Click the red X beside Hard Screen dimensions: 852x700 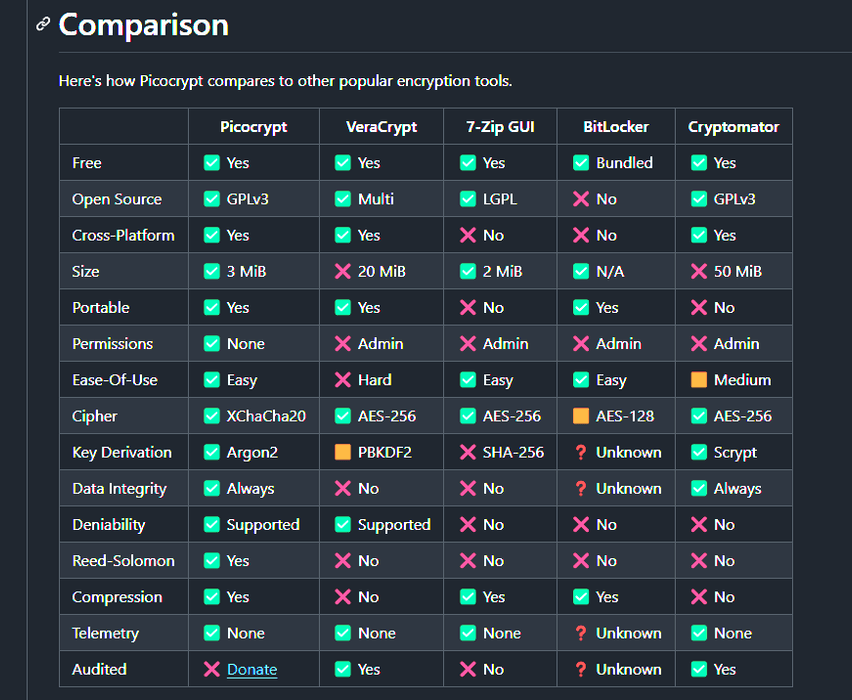[343, 380]
